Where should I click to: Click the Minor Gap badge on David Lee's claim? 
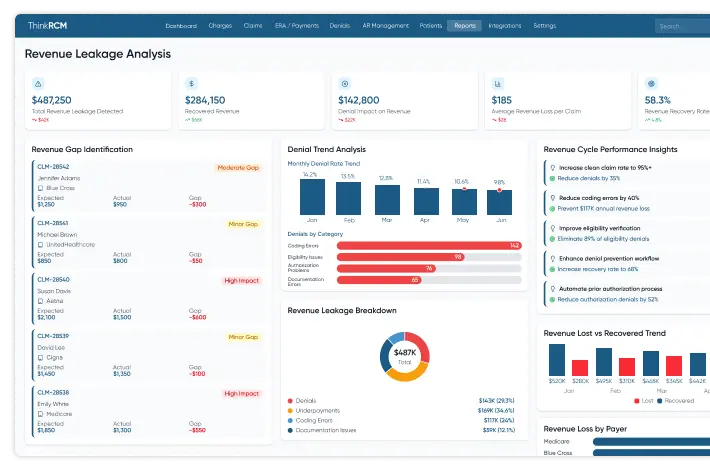pos(243,337)
